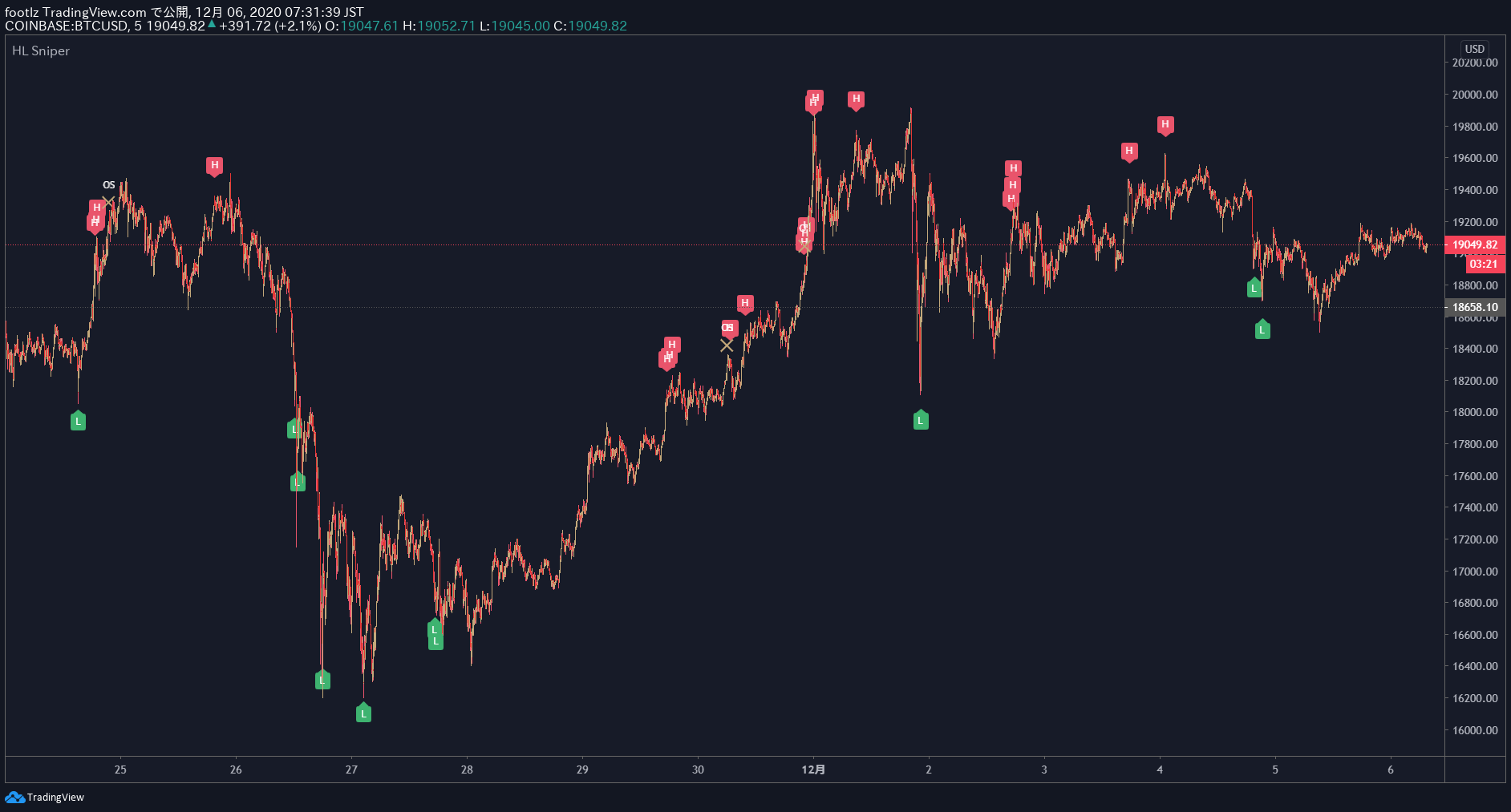Click the red 19049.82 current price label

pos(1475,244)
